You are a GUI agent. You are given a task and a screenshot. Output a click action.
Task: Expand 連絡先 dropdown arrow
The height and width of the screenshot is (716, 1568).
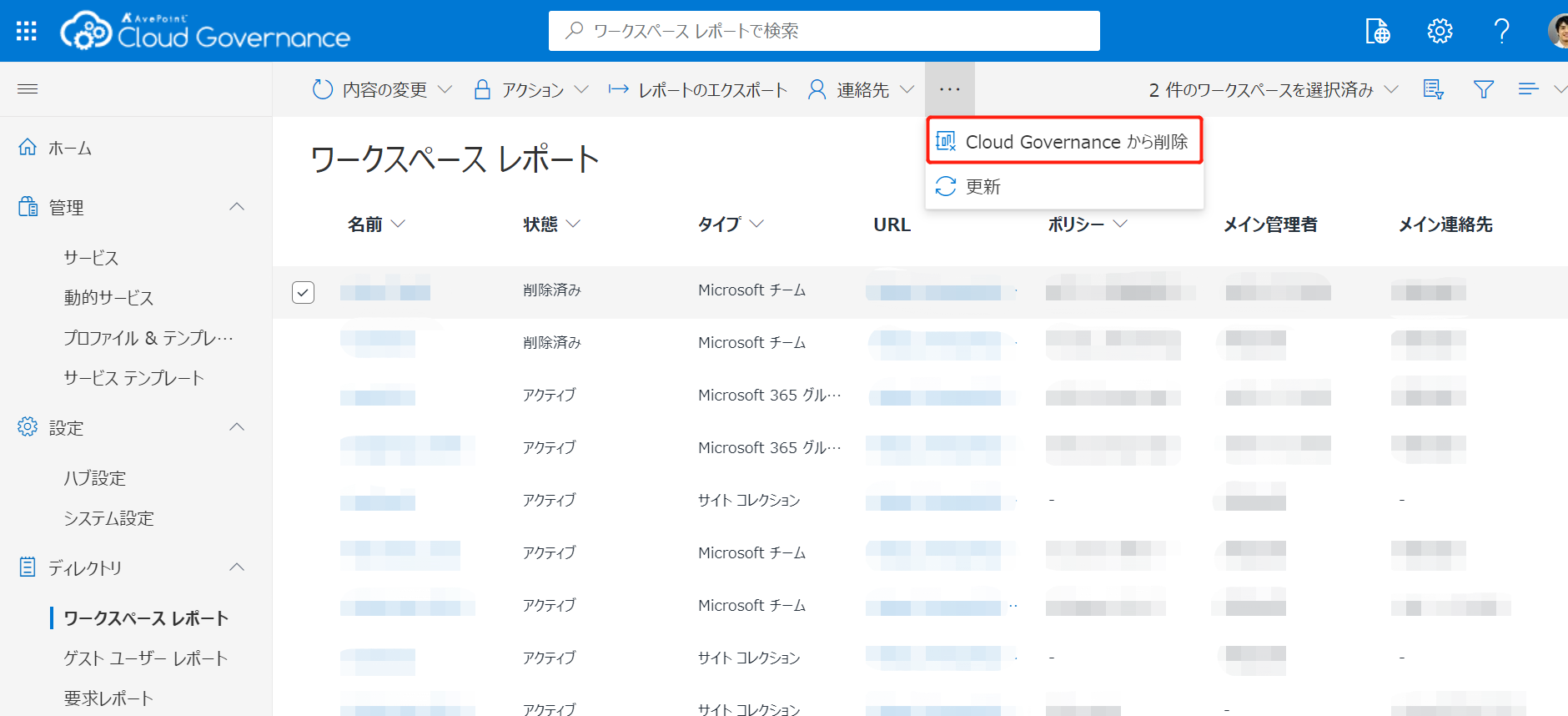pyautogui.click(x=907, y=89)
